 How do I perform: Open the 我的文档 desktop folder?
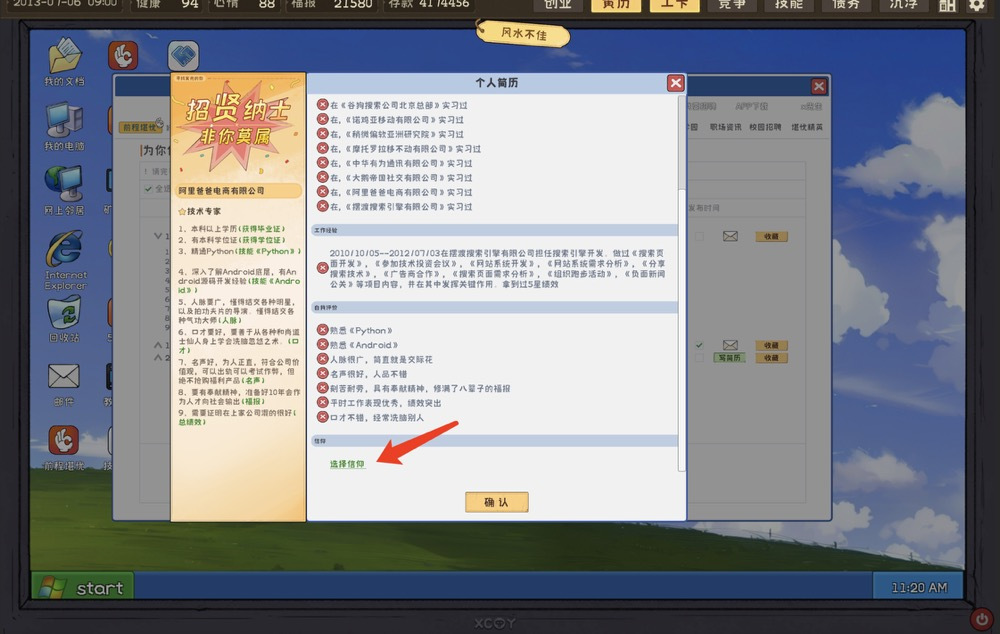[64, 62]
